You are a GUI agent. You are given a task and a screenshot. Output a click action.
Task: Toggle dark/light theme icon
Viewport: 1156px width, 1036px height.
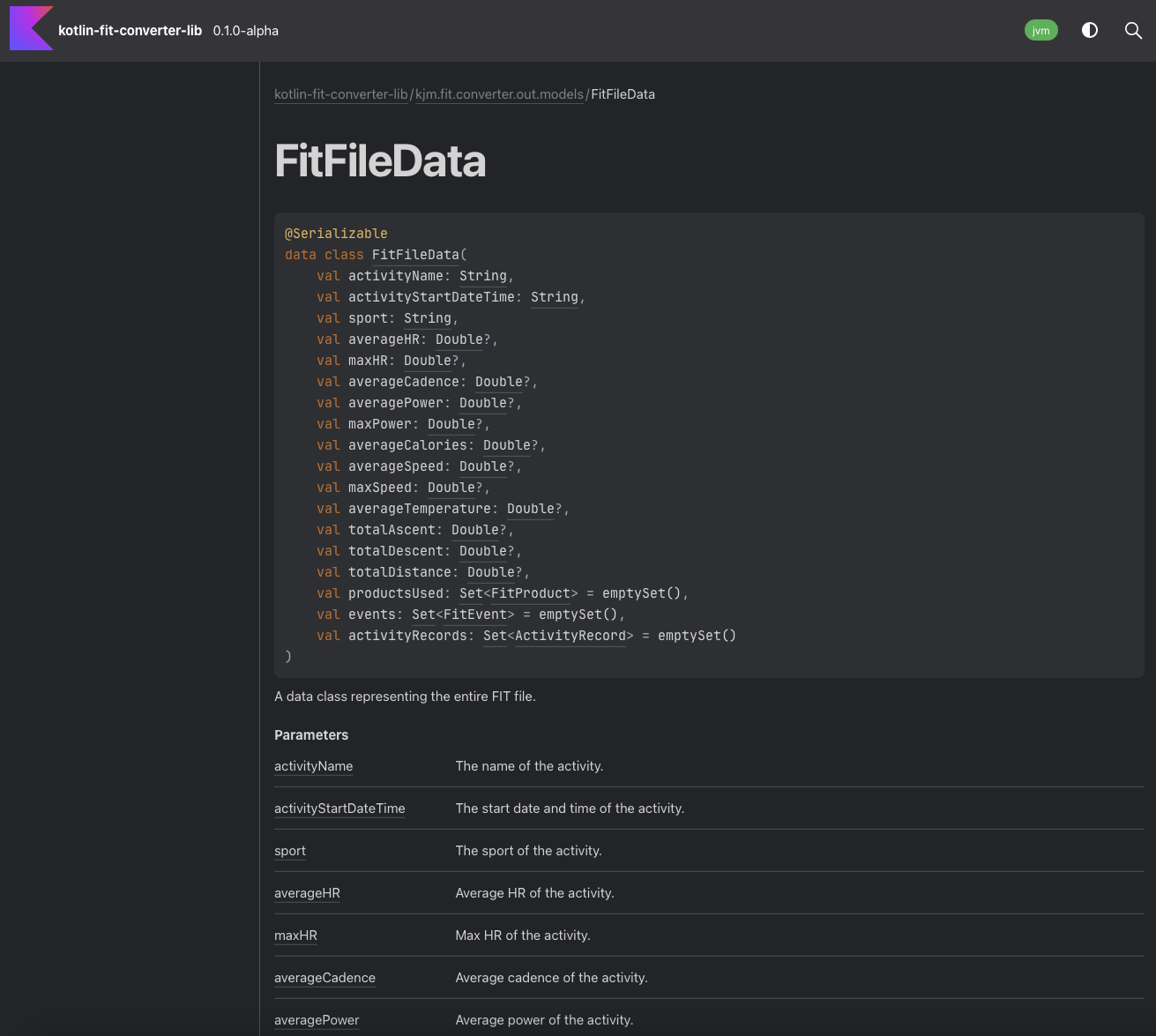pos(1090,30)
